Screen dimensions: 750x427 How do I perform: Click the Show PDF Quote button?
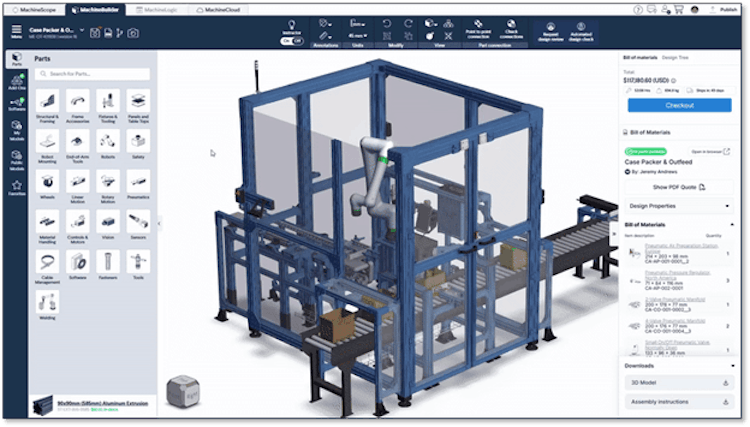tap(678, 187)
